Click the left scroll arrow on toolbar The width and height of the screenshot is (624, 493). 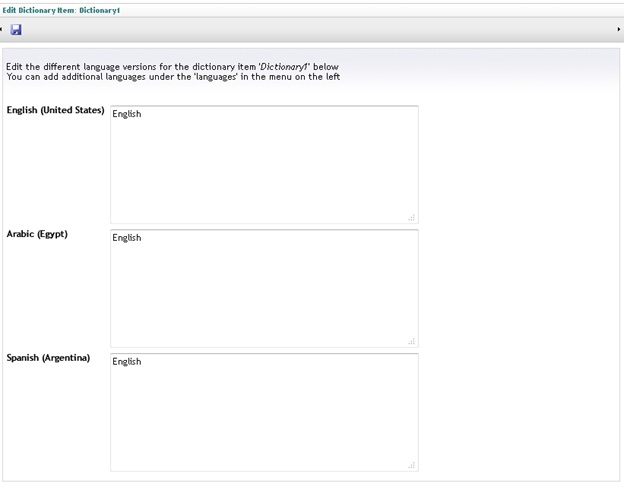click(x=2, y=30)
